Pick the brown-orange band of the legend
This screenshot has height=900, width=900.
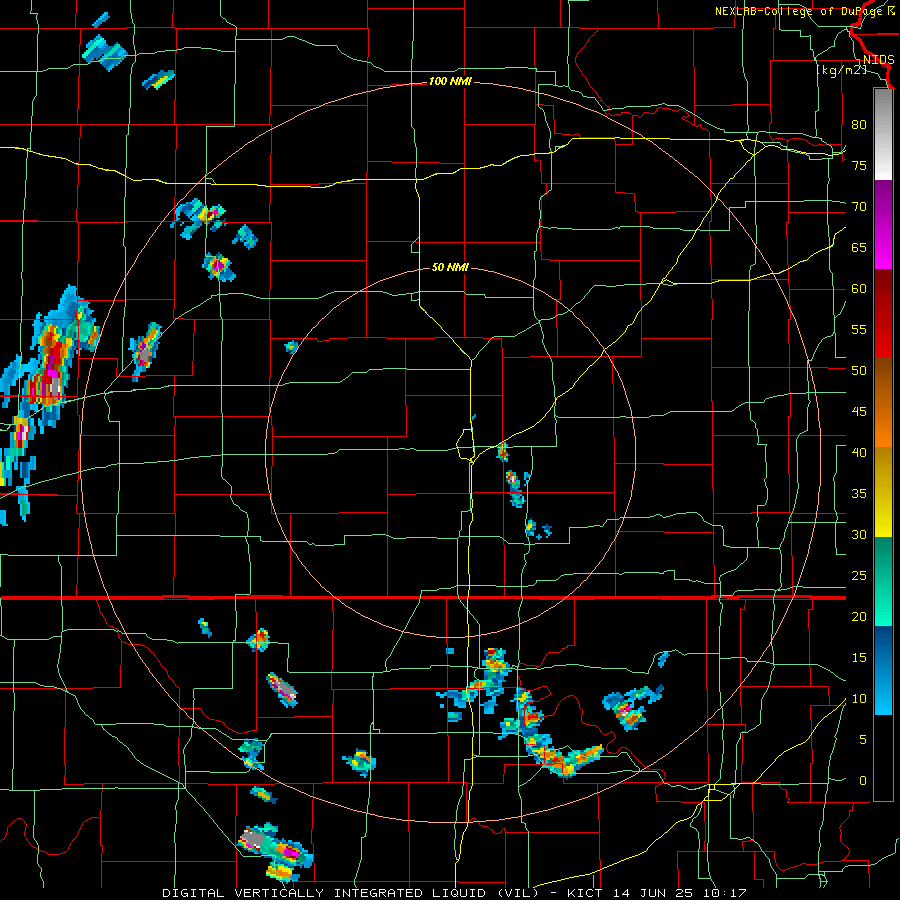pyautogui.click(x=883, y=403)
